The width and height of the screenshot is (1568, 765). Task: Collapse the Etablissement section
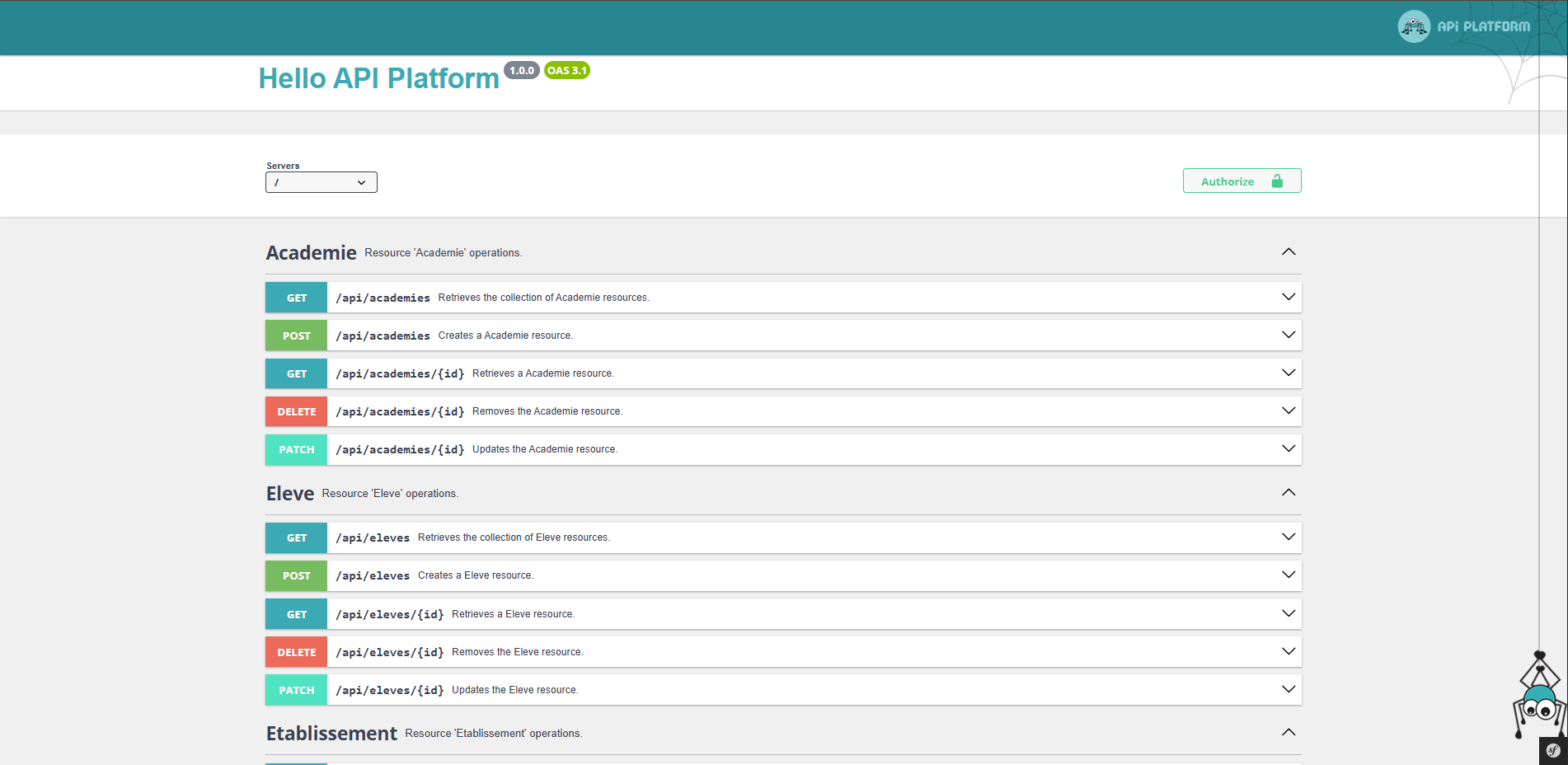tap(1289, 731)
